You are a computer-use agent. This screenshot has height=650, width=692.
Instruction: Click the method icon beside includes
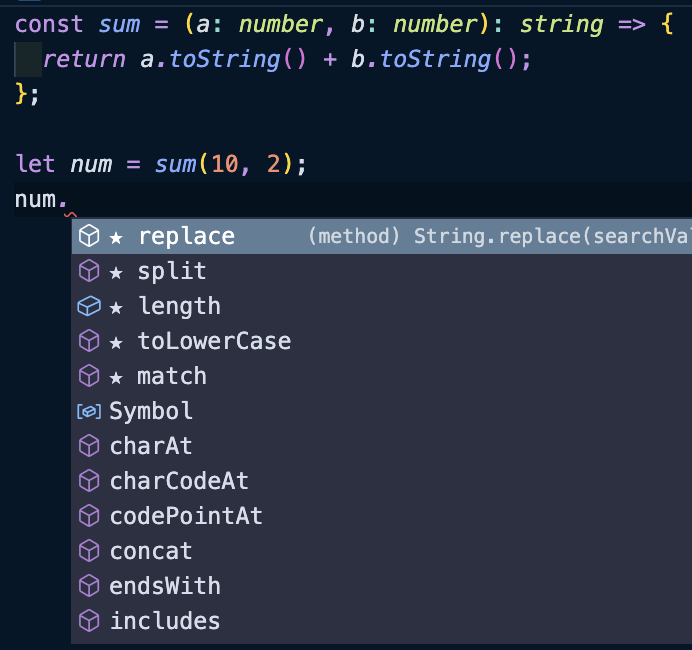click(89, 621)
